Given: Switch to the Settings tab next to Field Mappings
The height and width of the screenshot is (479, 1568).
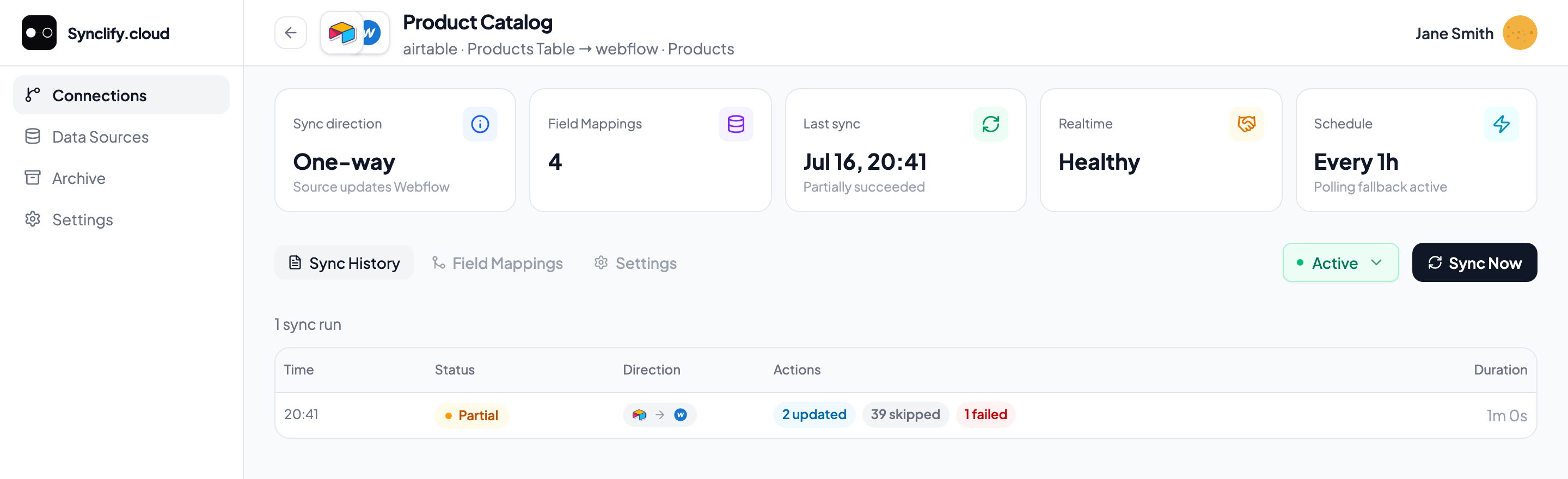Looking at the screenshot, I should tap(635, 263).
